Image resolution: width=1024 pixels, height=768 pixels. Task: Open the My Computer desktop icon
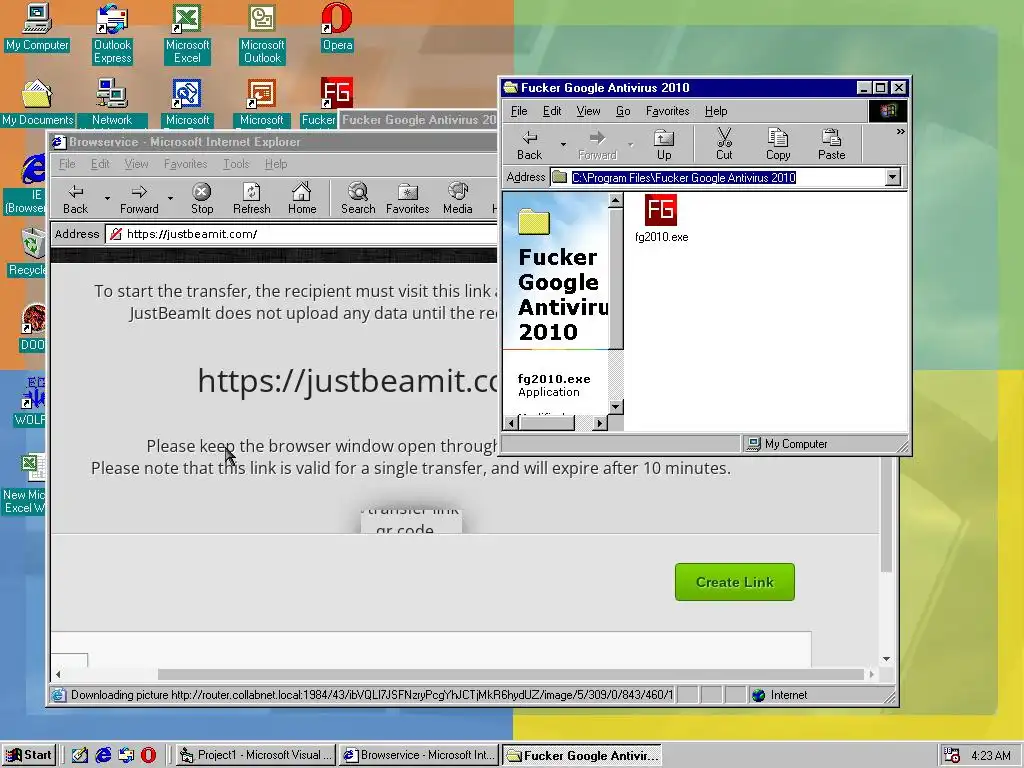(x=37, y=26)
